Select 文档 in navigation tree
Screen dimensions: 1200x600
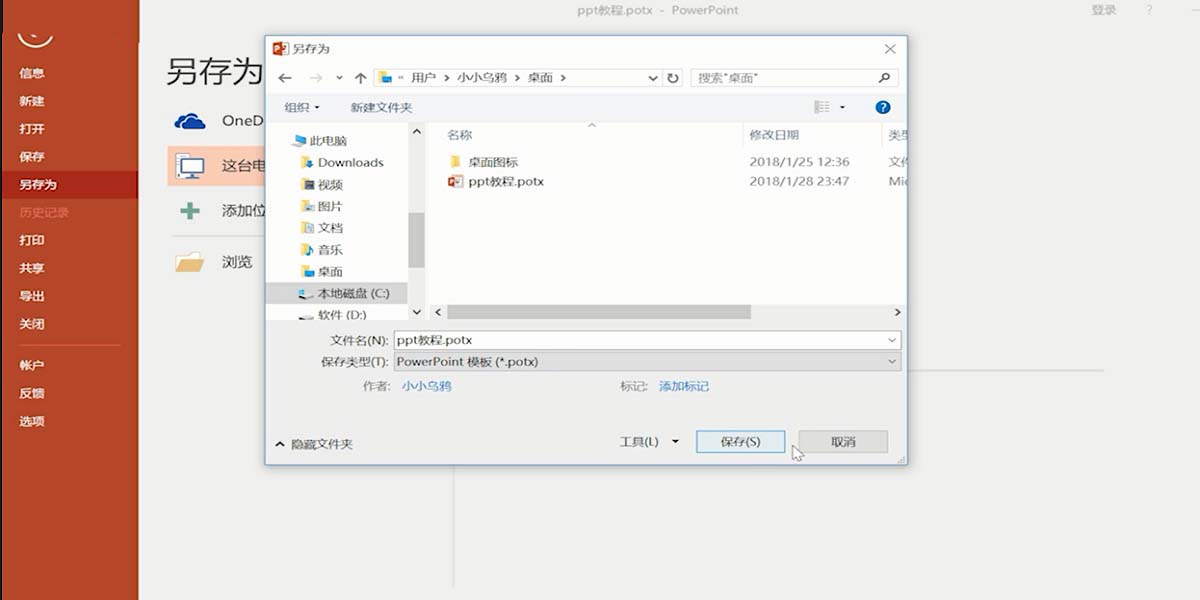pos(322,228)
